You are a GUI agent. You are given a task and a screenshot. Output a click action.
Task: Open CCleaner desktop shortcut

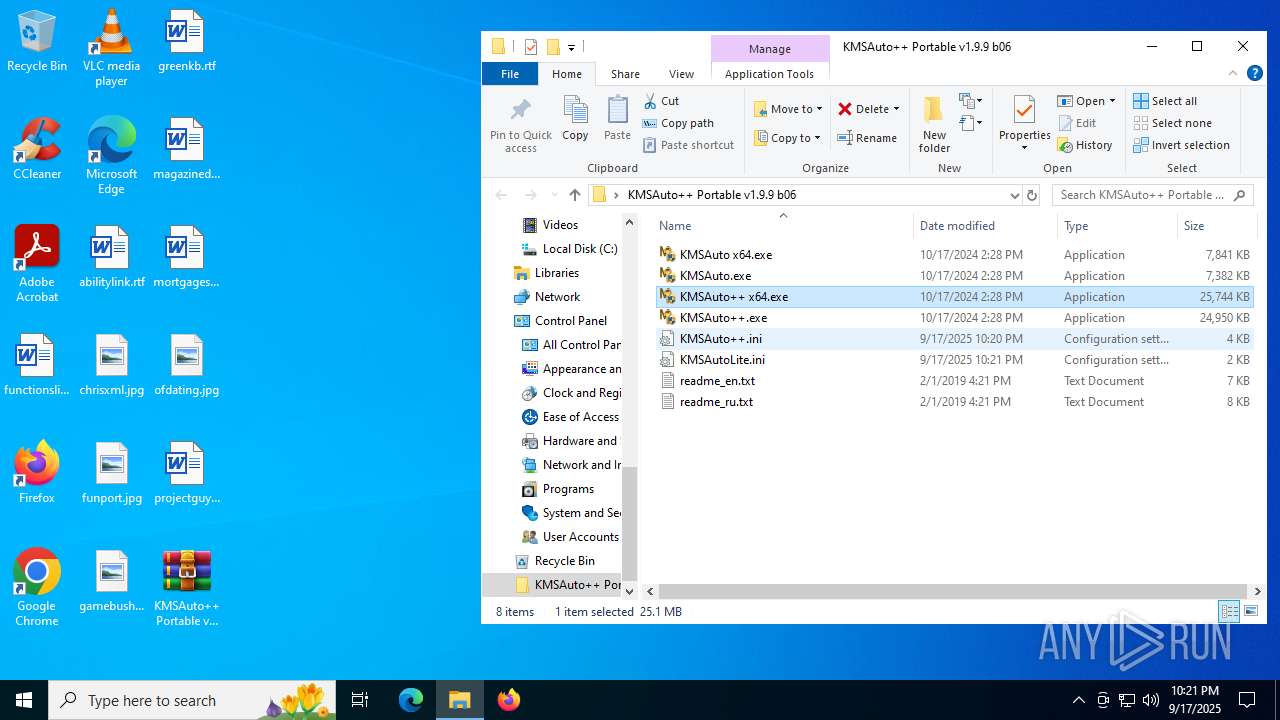pyautogui.click(x=37, y=149)
